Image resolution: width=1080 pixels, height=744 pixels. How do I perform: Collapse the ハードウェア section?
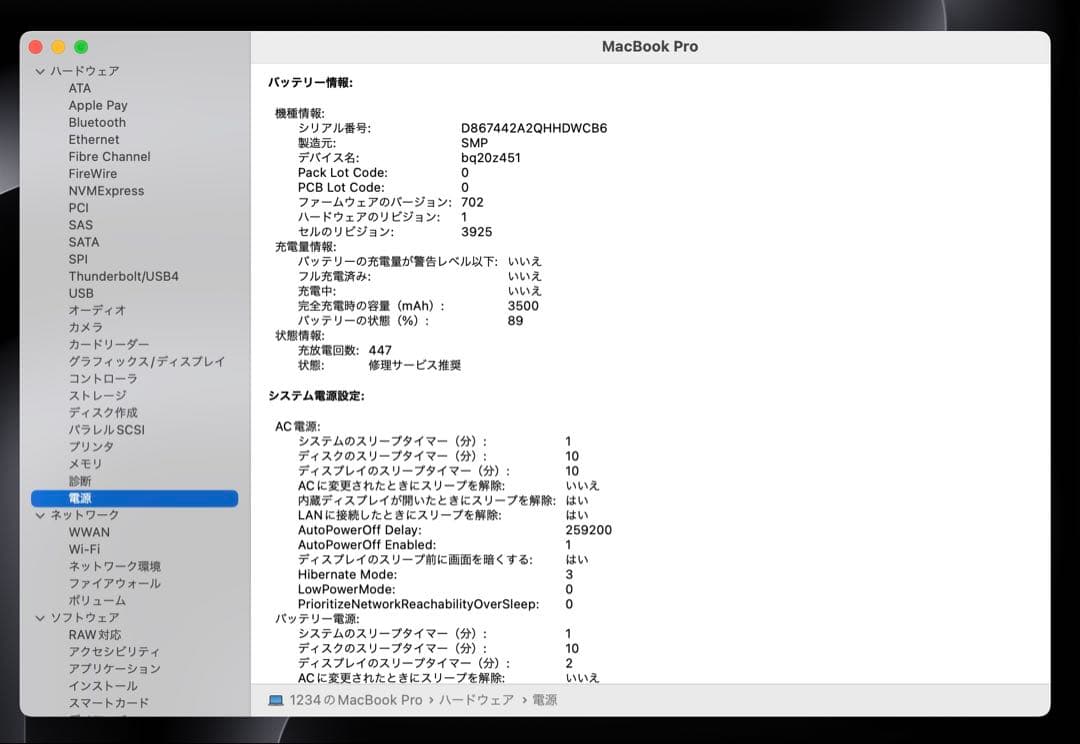[x=40, y=70]
